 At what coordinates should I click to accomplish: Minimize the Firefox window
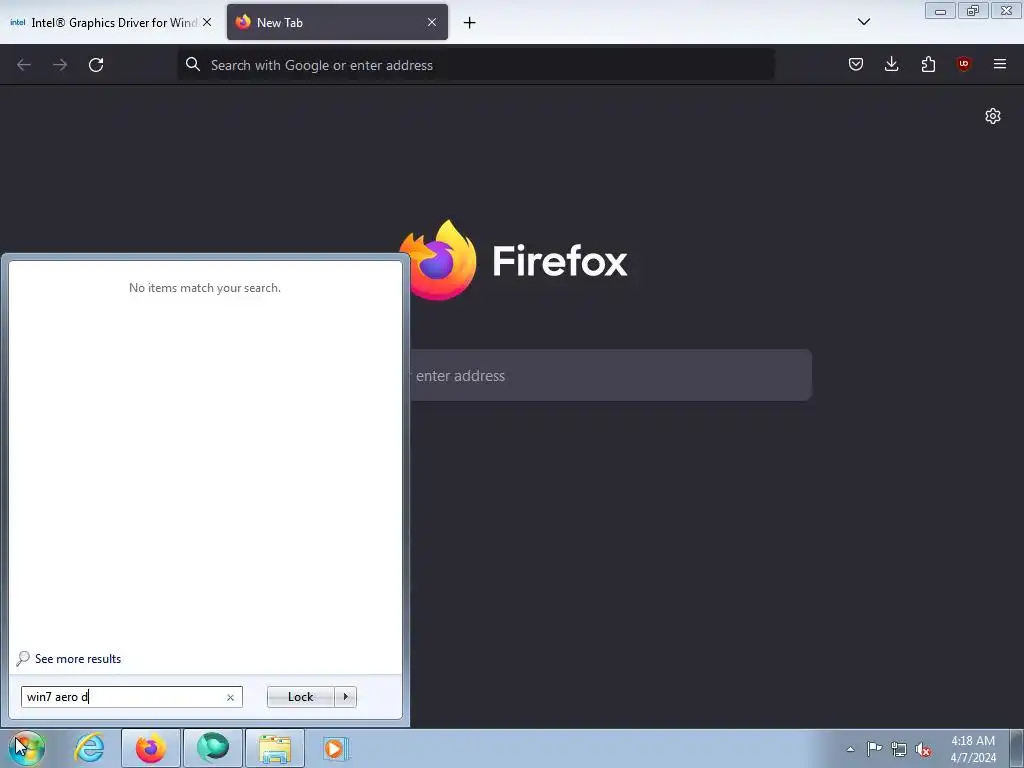940,11
